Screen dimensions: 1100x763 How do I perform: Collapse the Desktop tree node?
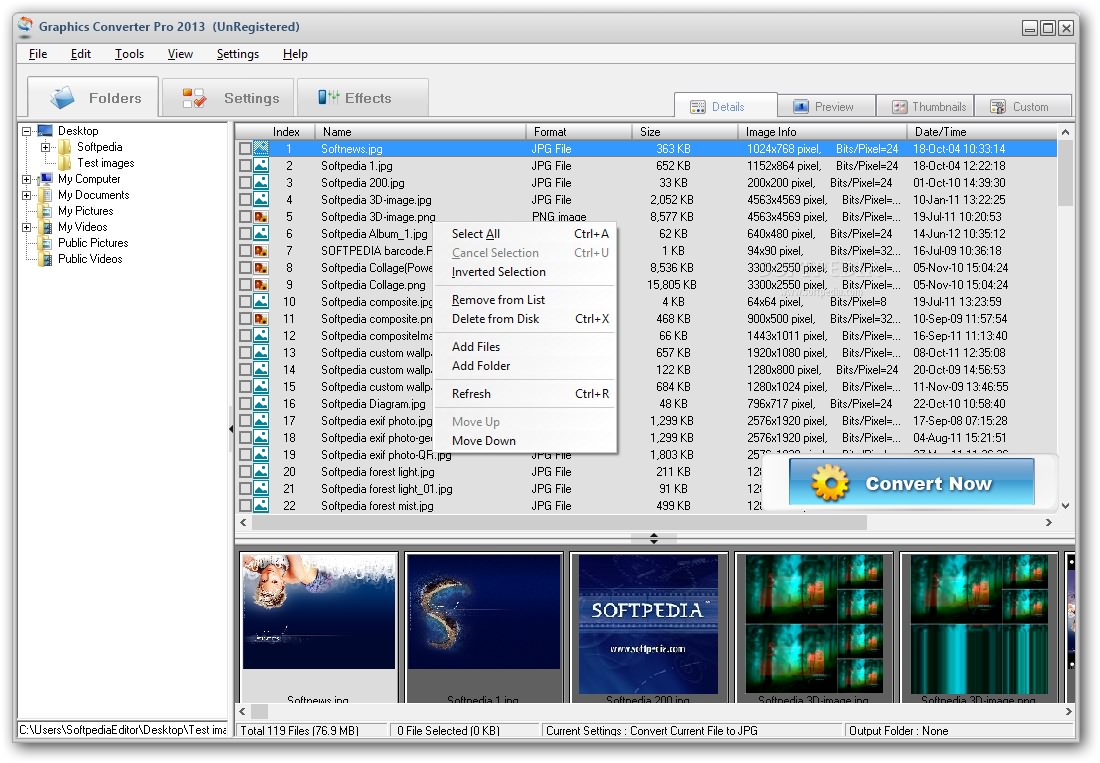[27, 131]
